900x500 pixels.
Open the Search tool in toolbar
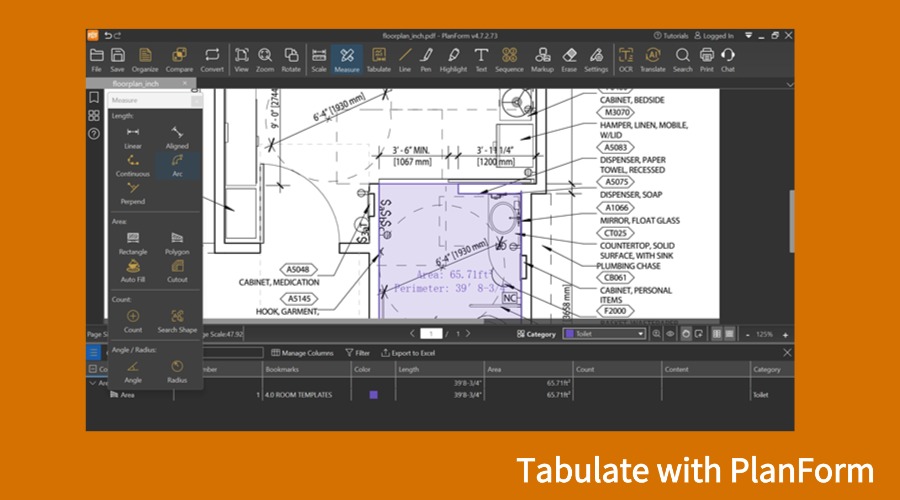[x=682, y=60]
